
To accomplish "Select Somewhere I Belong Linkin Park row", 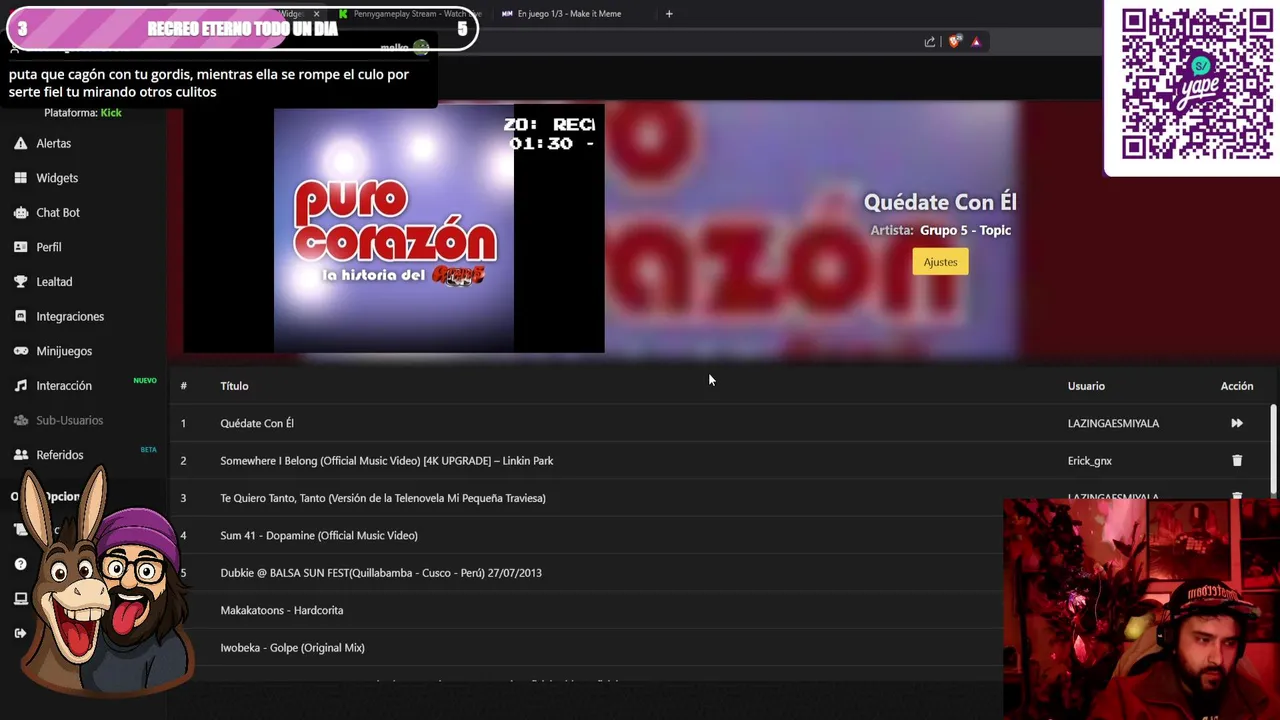I will coord(720,461).
